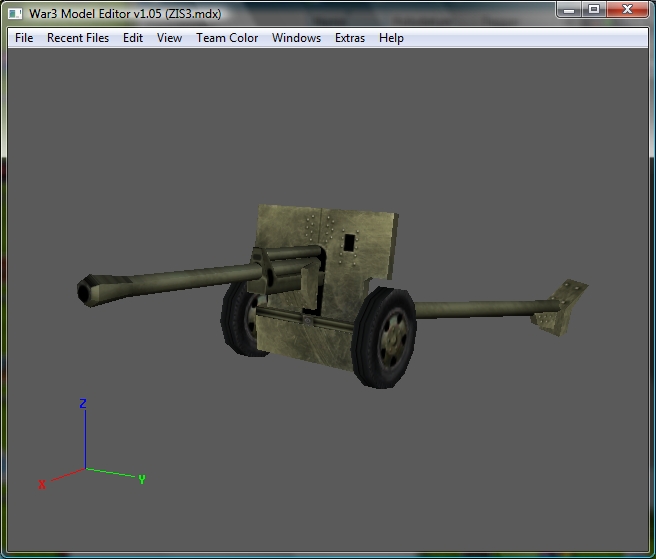Click the red X axis label
The height and width of the screenshot is (559, 656).
(42, 485)
